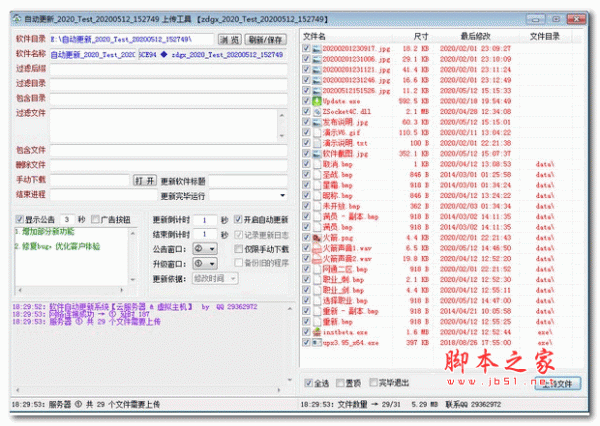Viewport: 600px width, 426px height.
Task: Click the image icon of 20200512151526.jpg
Action: [316, 91]
